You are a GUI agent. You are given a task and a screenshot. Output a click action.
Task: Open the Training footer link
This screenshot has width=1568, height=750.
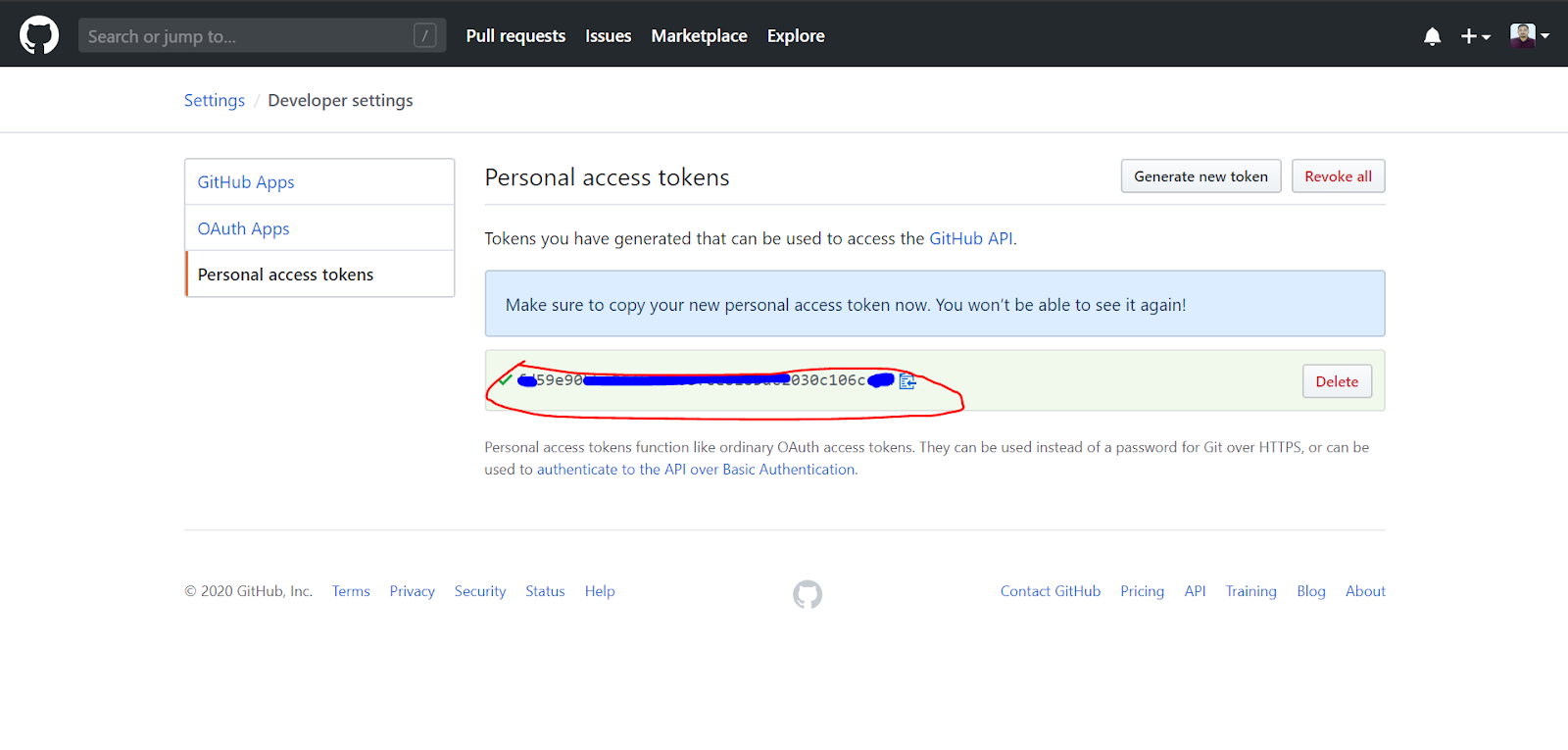click(x=1251, y=591)
